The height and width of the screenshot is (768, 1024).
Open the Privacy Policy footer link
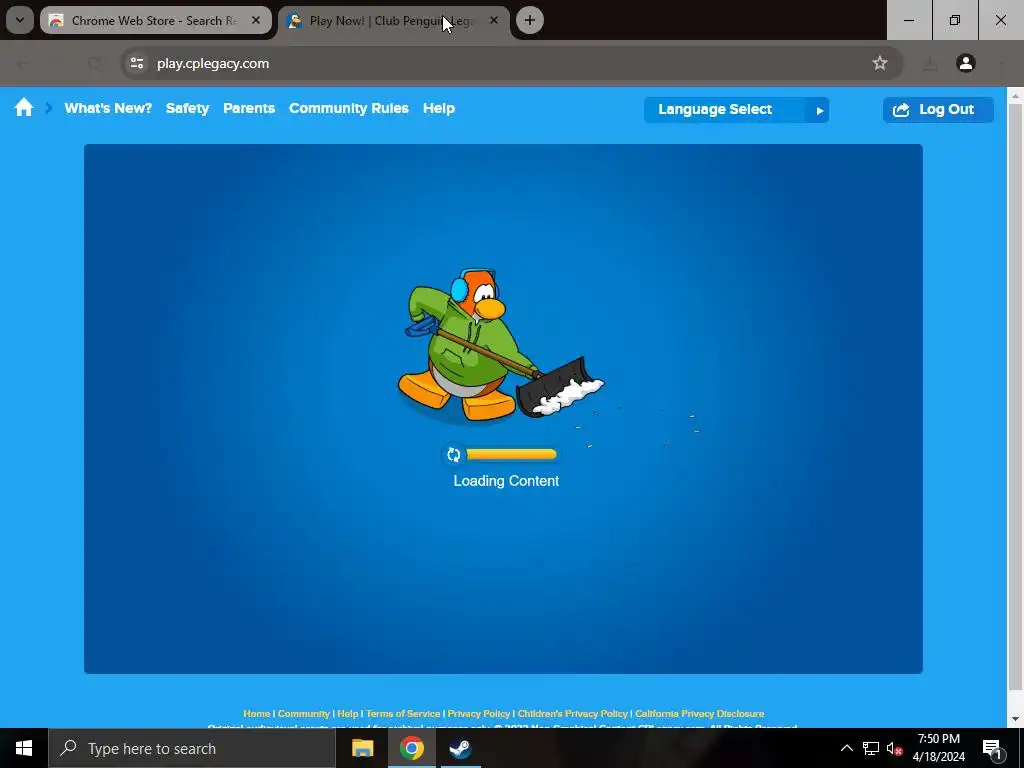[479, 714]
